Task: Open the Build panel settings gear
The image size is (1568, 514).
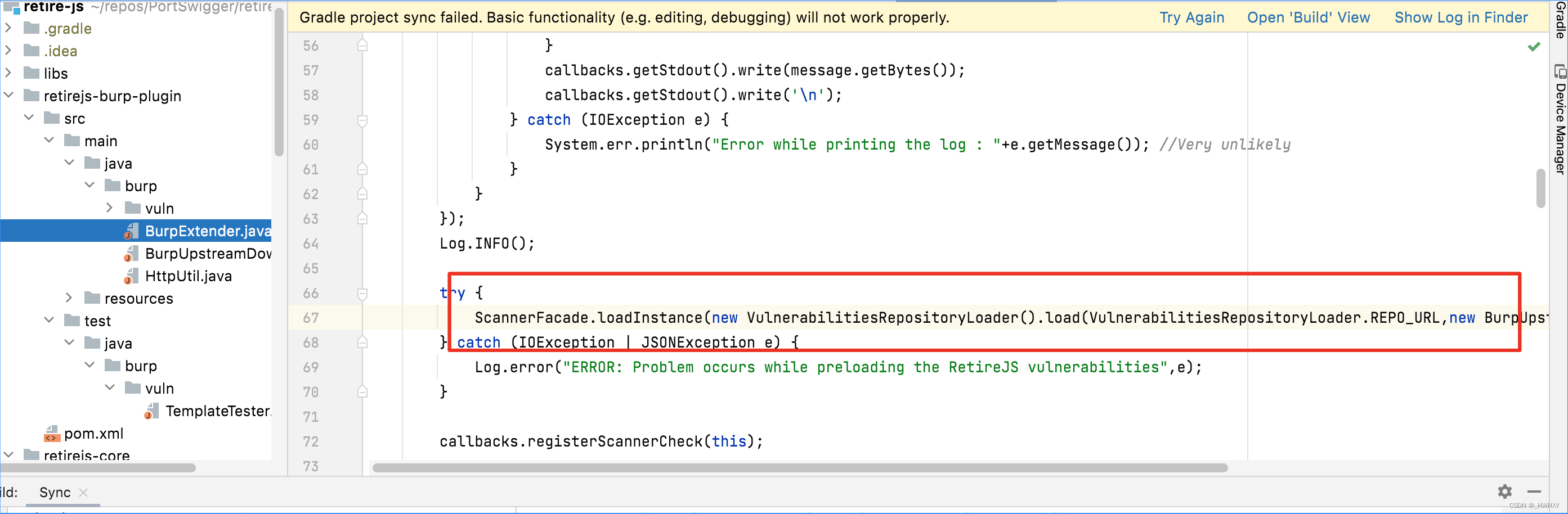Action: tap(1506, 492)
